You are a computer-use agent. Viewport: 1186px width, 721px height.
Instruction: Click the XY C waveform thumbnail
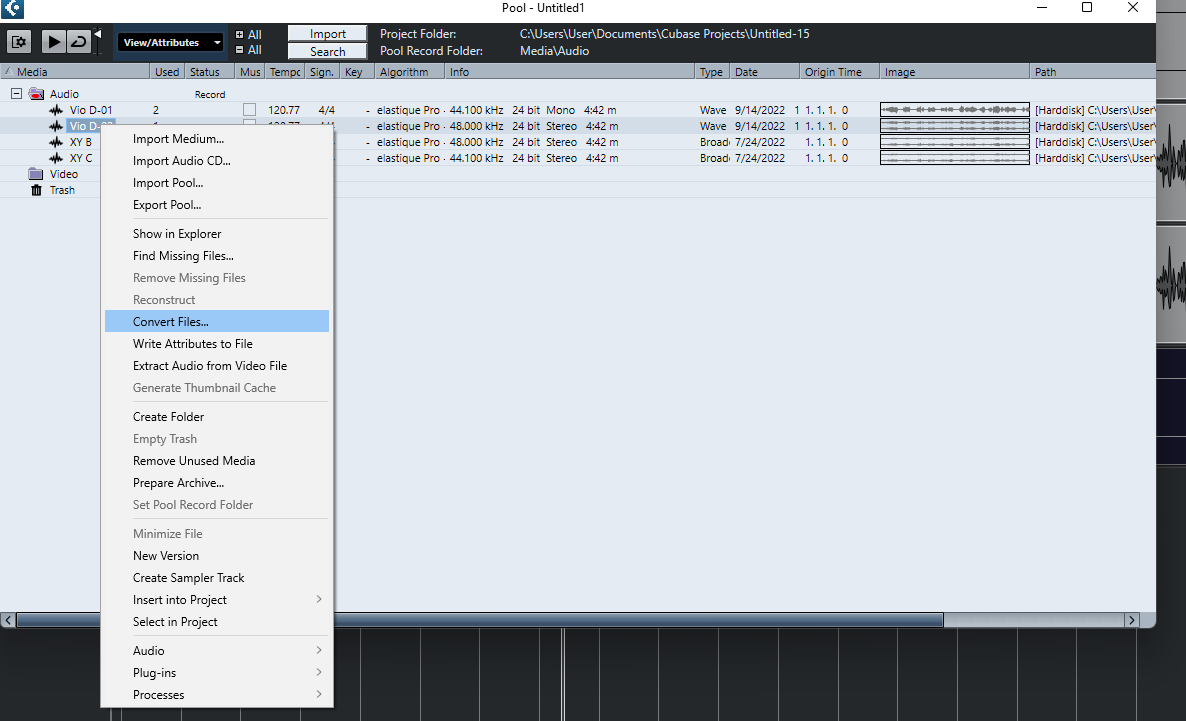tap(955, 158)
